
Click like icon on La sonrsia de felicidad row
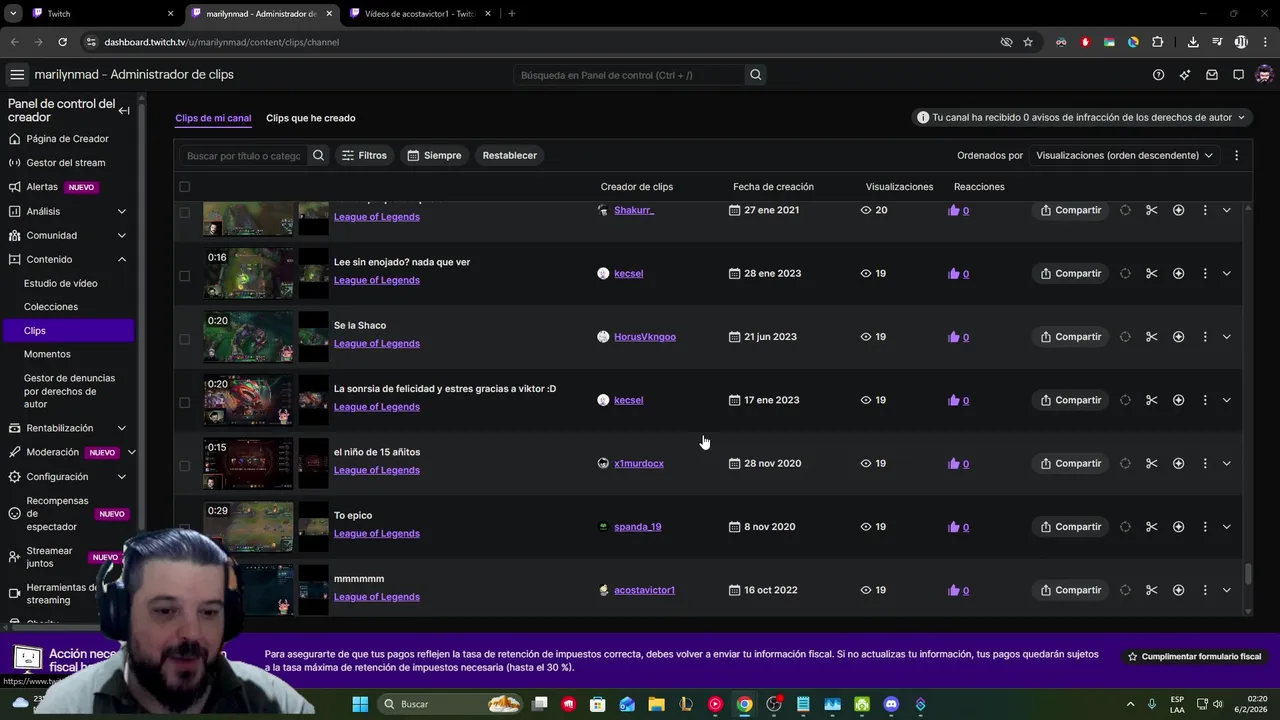click(x=954, y=400)
